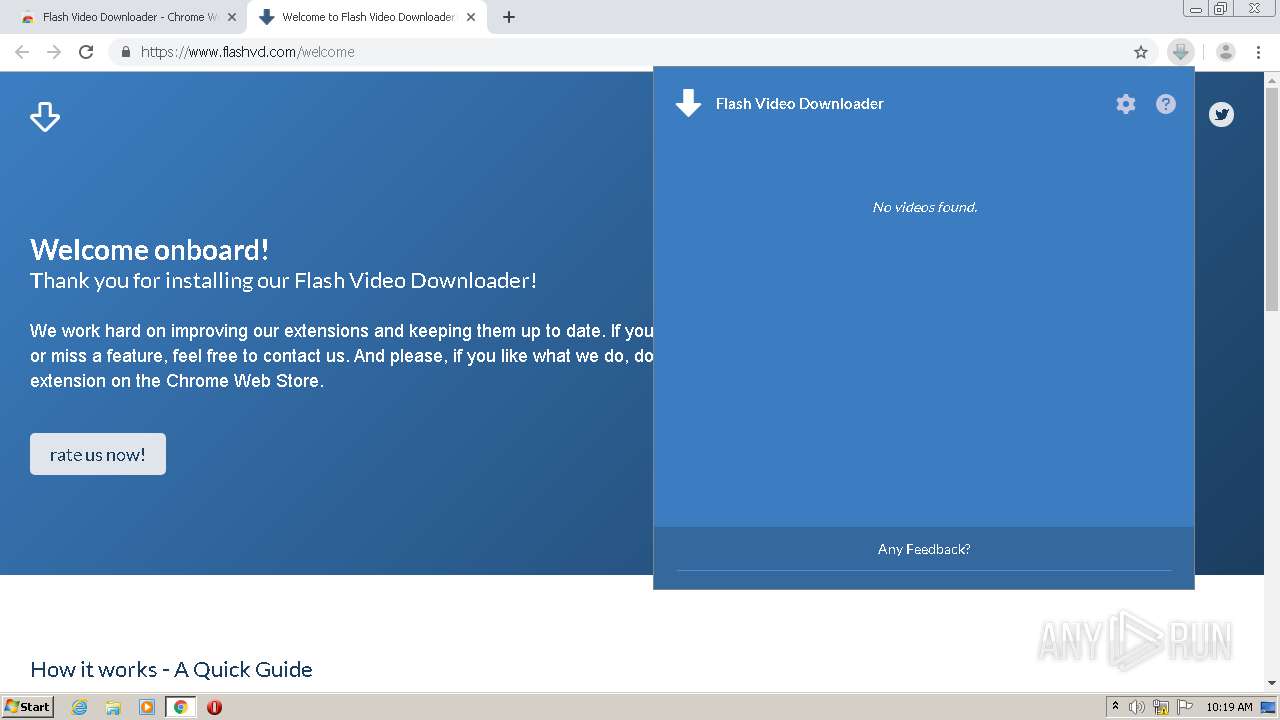Click the 'Welcome onboard!' heading
Viewport: 1280px width, 720px height.
(x=150, y=249)
